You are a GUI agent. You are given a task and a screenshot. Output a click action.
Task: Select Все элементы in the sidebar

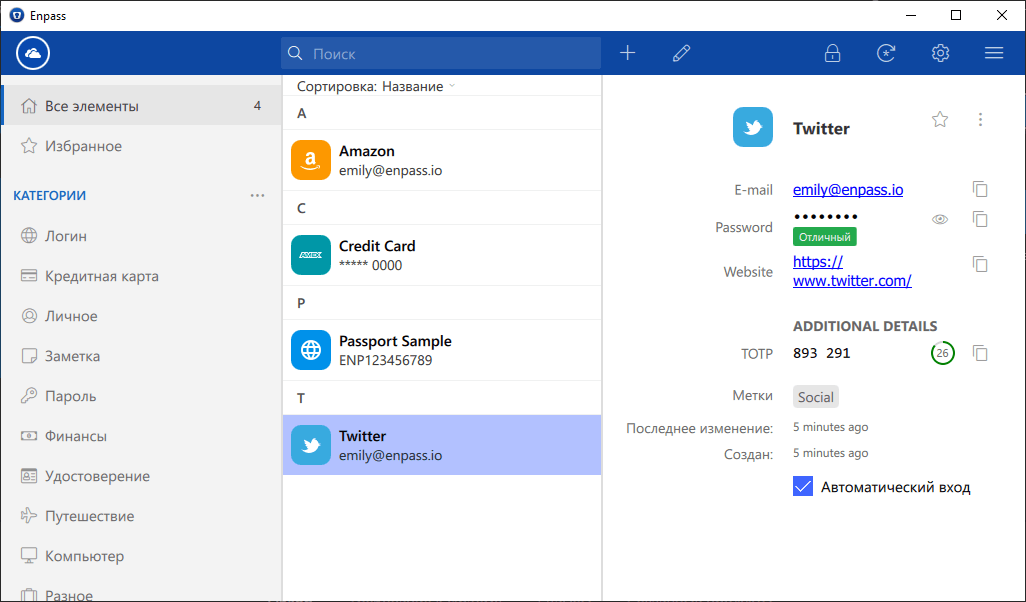141,105
